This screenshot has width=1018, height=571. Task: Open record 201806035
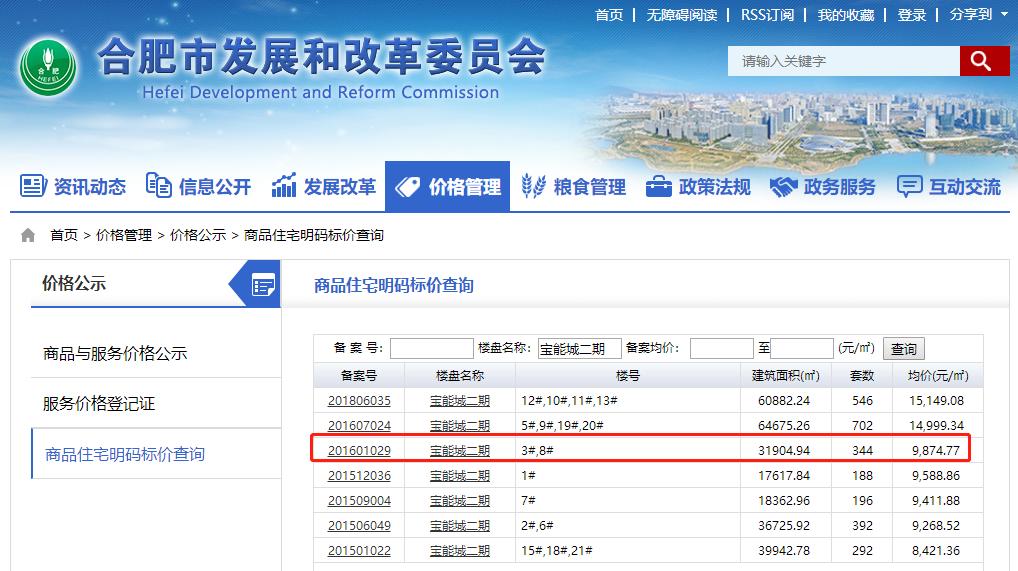359,401
